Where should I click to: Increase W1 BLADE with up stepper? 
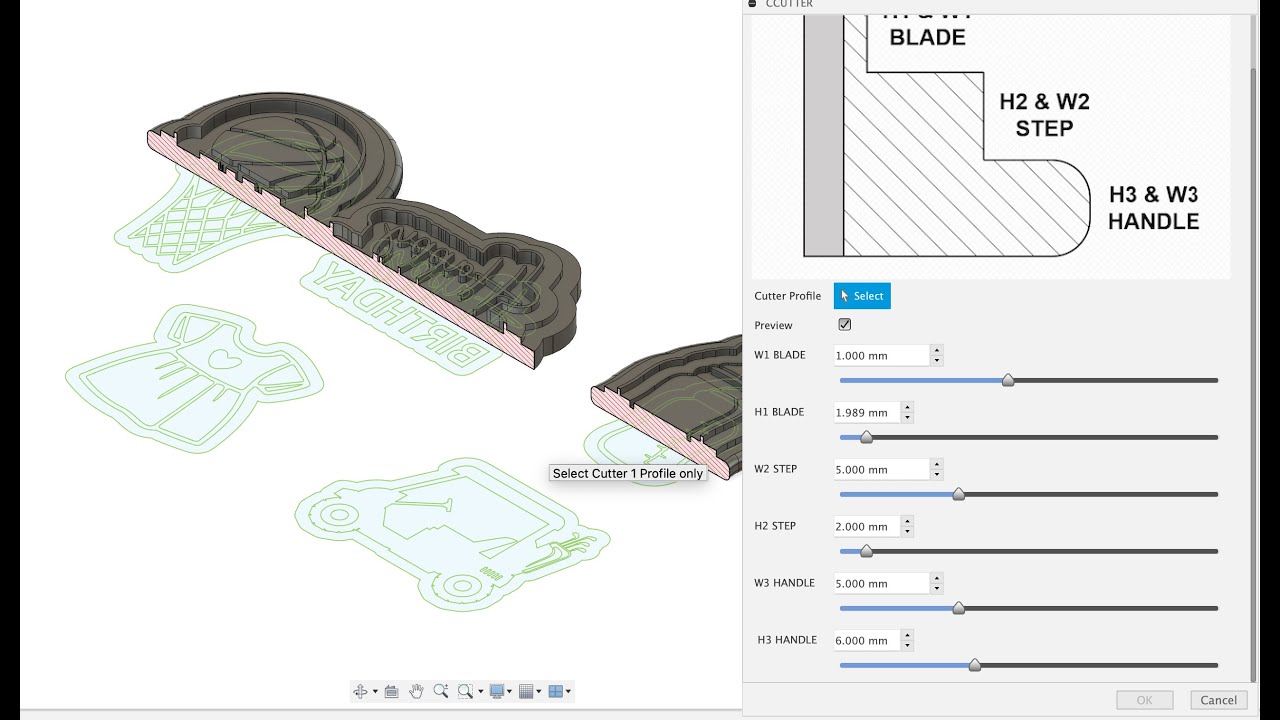936,350
